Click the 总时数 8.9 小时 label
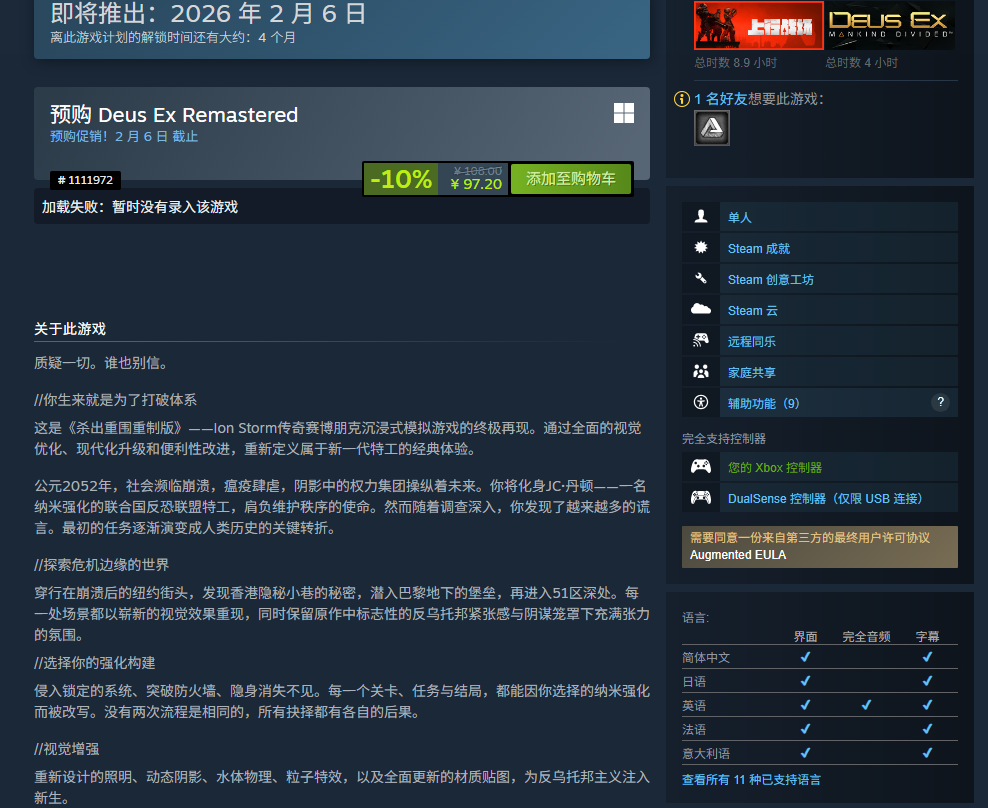This screenshot has width=988, height=808. tap(735, 62)
